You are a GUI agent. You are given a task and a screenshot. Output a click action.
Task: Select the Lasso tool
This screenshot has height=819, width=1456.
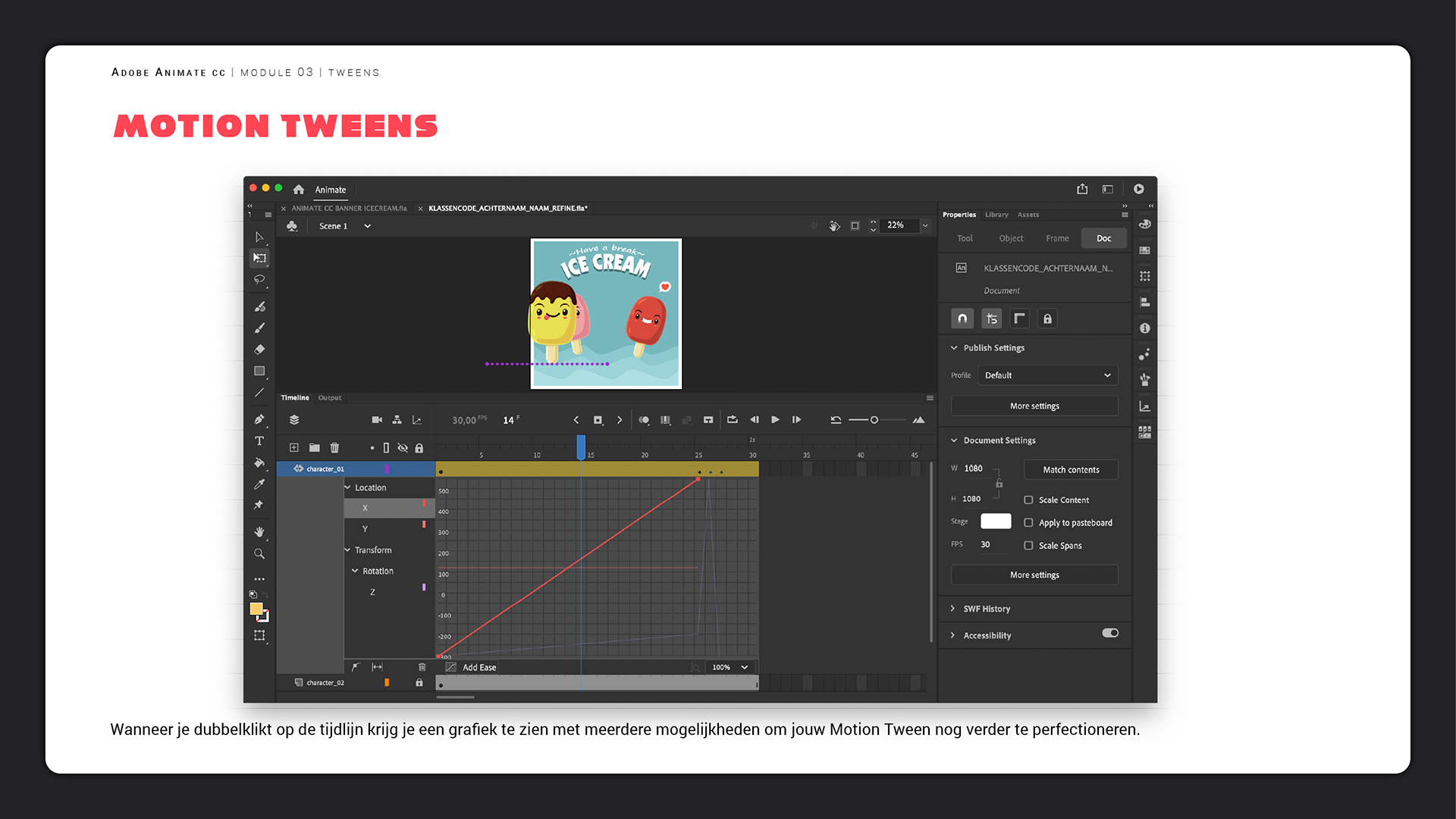click(259, 279)
